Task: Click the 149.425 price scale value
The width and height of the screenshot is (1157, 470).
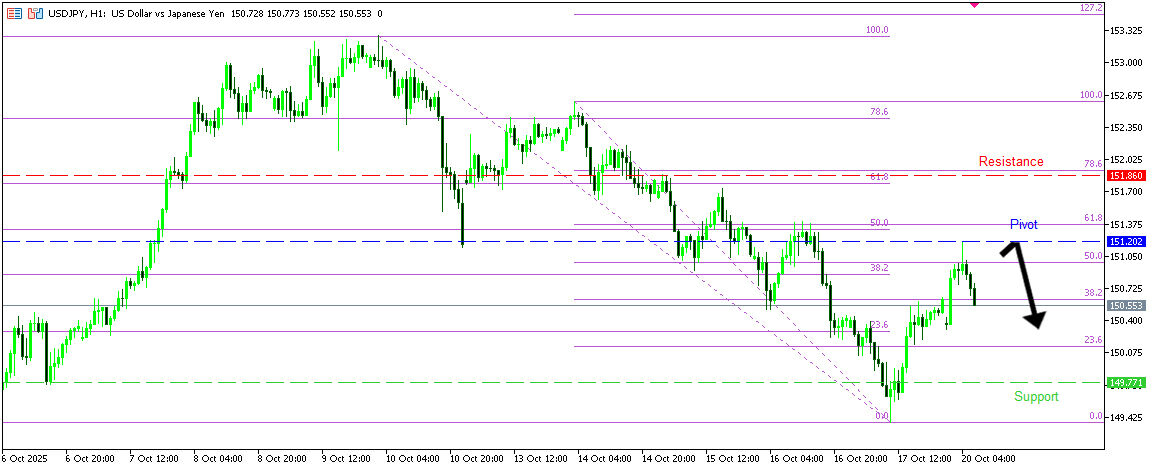Action: tap(1126, 417)
